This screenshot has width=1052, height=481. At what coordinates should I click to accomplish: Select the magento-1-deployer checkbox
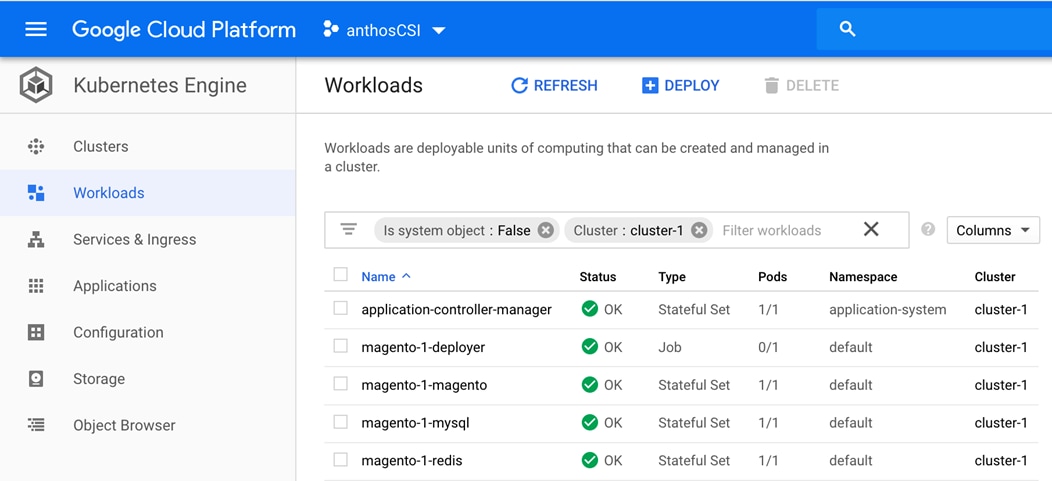tap(341, 346)
